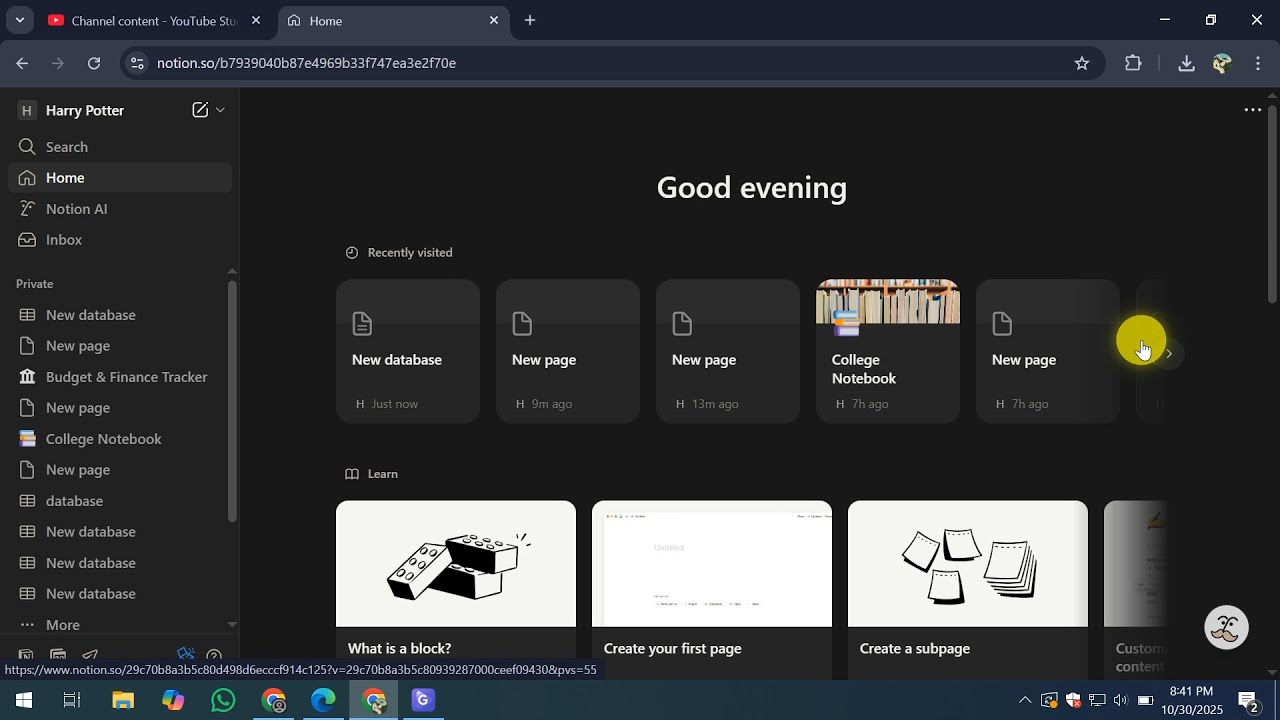Open Copilot from the taskbar
The image size is (1280, 720).
coord(173,700)
